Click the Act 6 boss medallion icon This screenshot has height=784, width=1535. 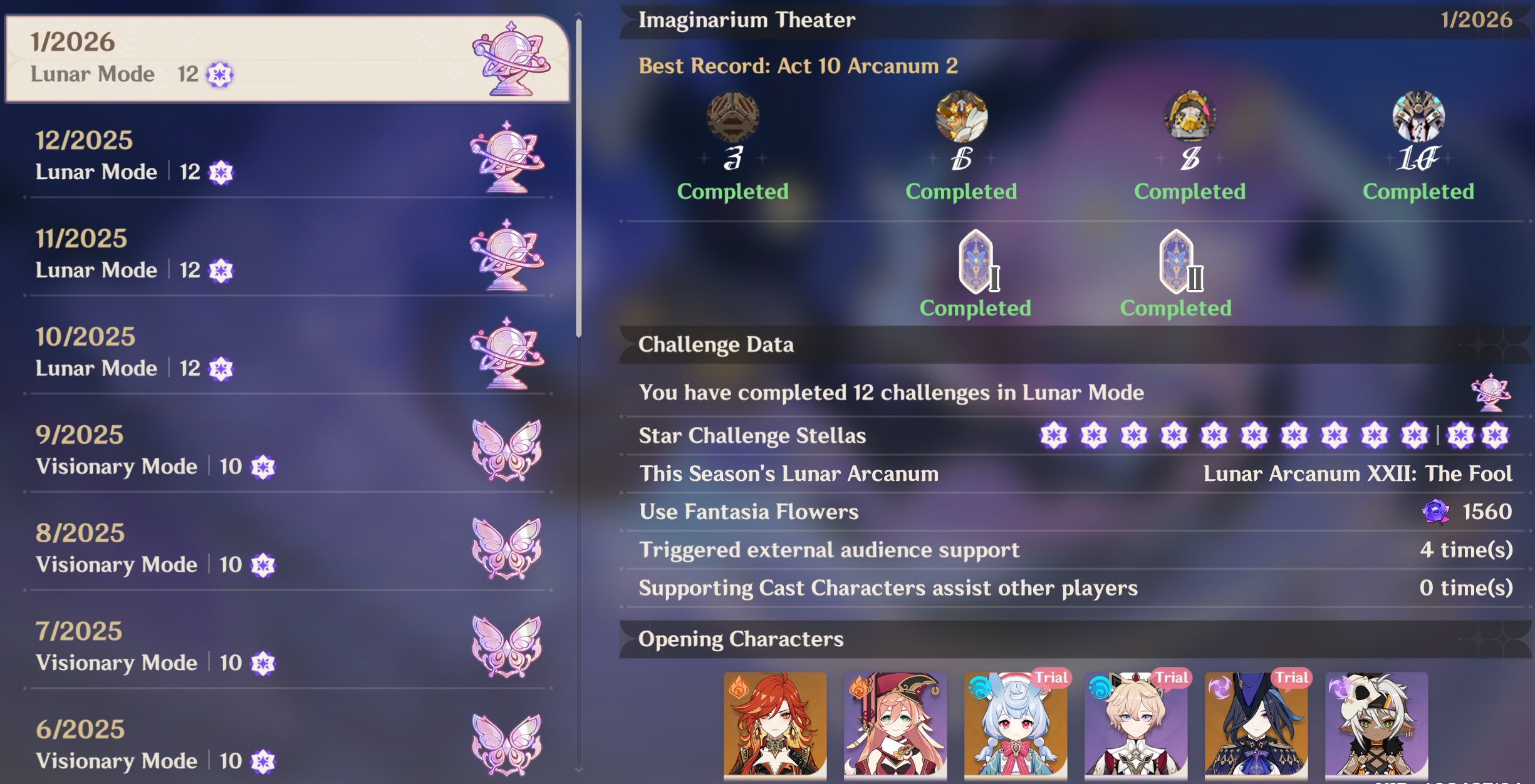pos(961,116)
